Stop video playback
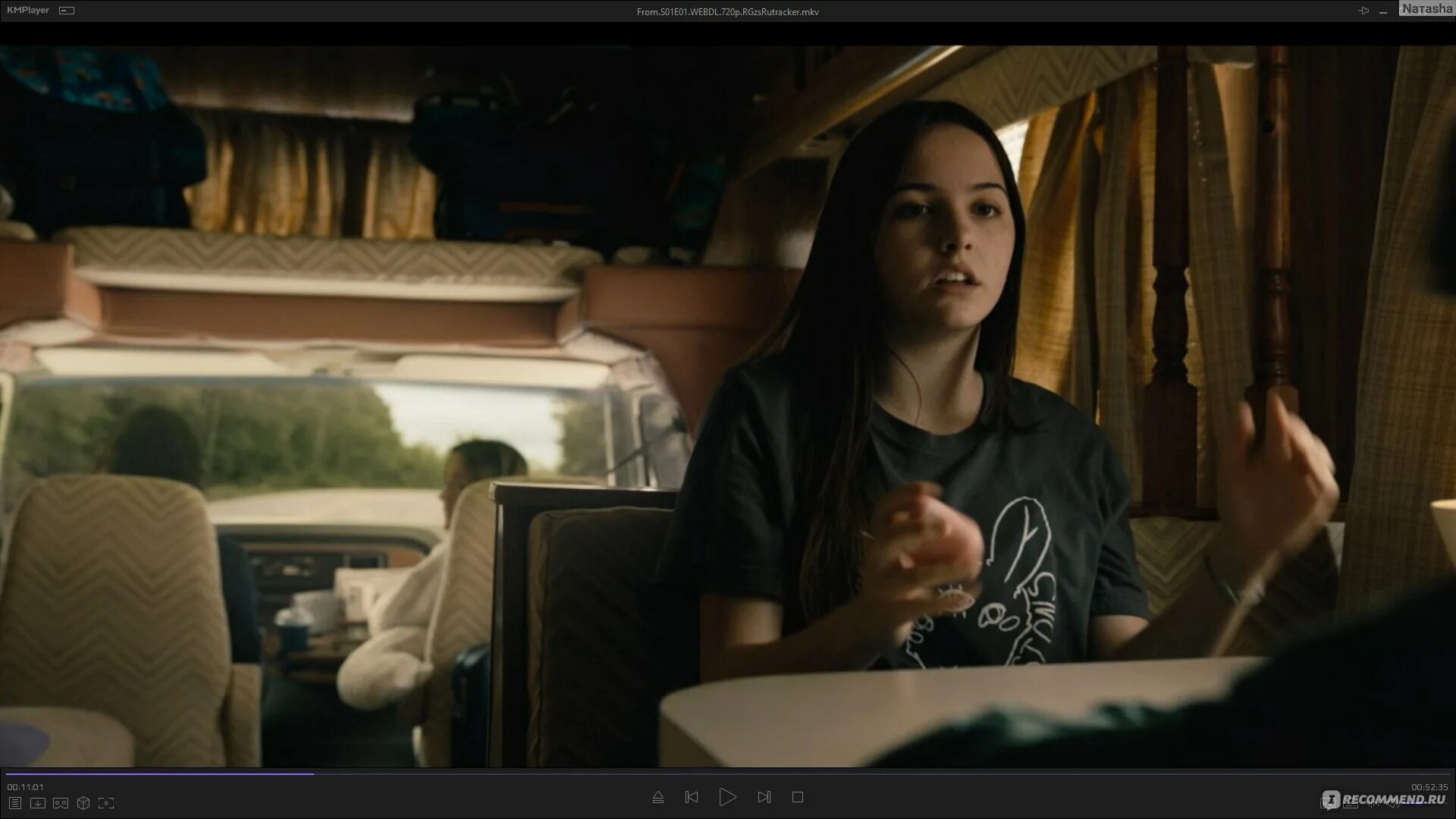The image size is (1456, 819). coord(798,797)
